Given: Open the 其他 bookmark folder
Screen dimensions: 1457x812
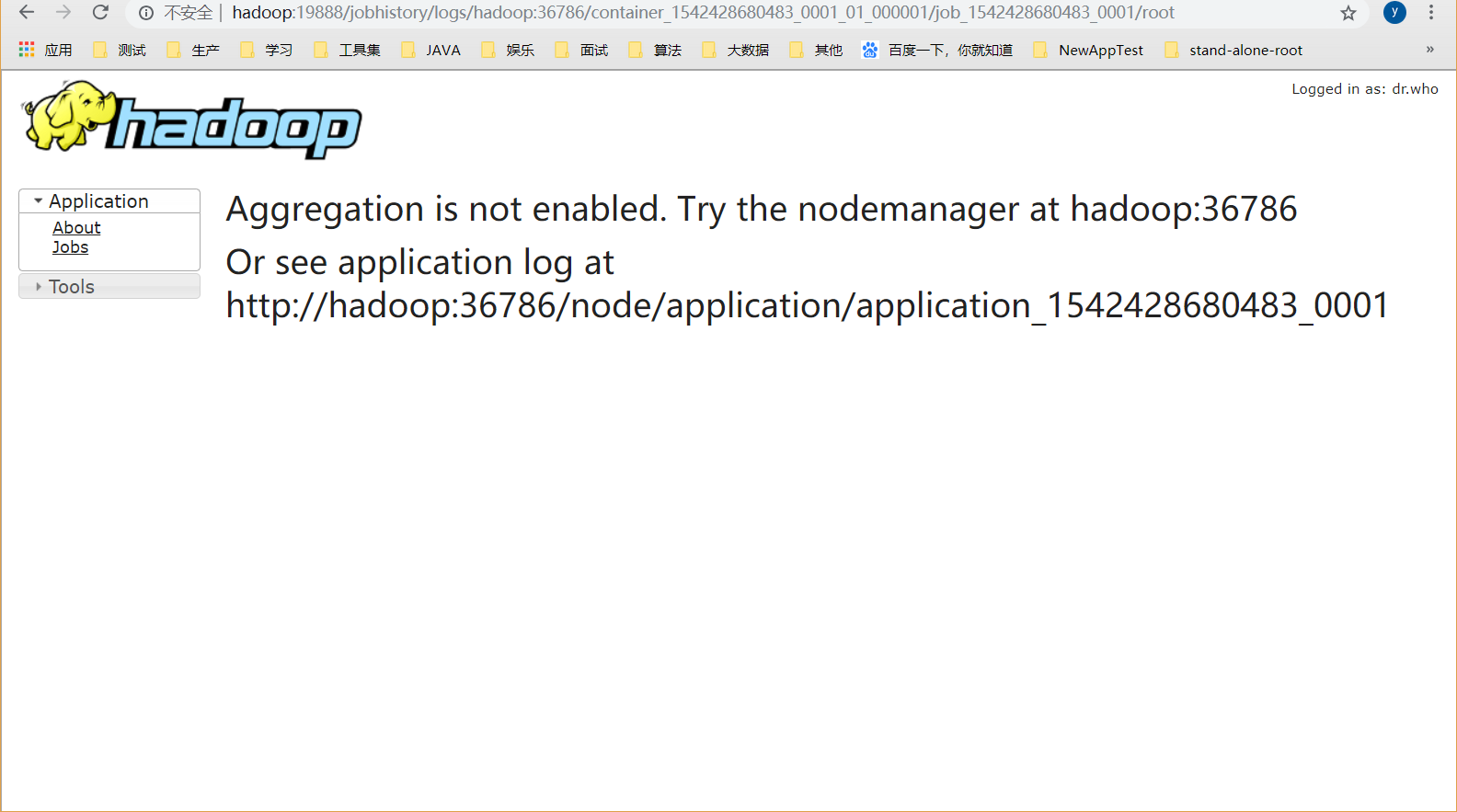Looking at the screenshot, I should tap(816, 50).
